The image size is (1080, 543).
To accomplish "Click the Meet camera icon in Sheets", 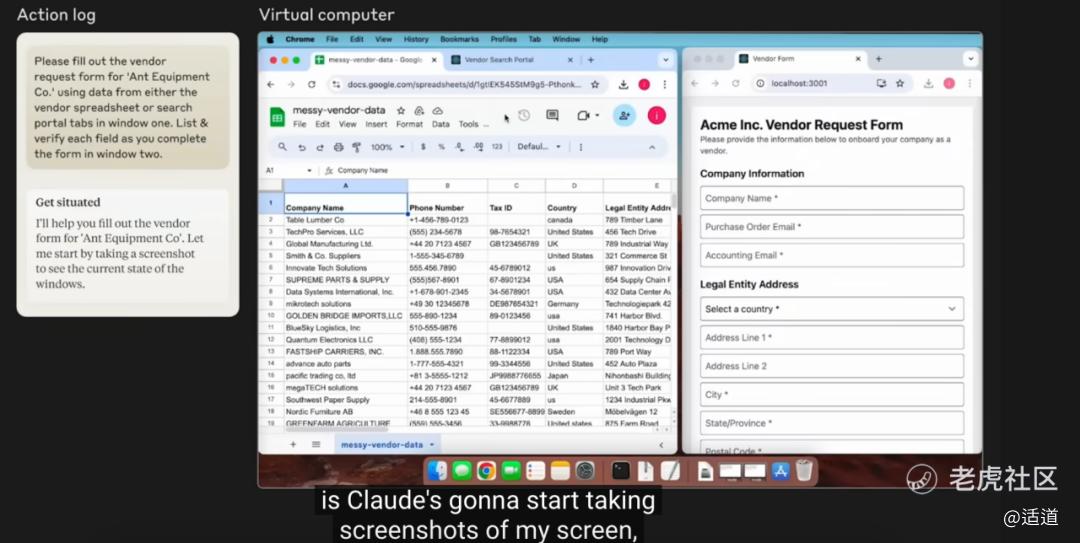I will click(583, 116).
